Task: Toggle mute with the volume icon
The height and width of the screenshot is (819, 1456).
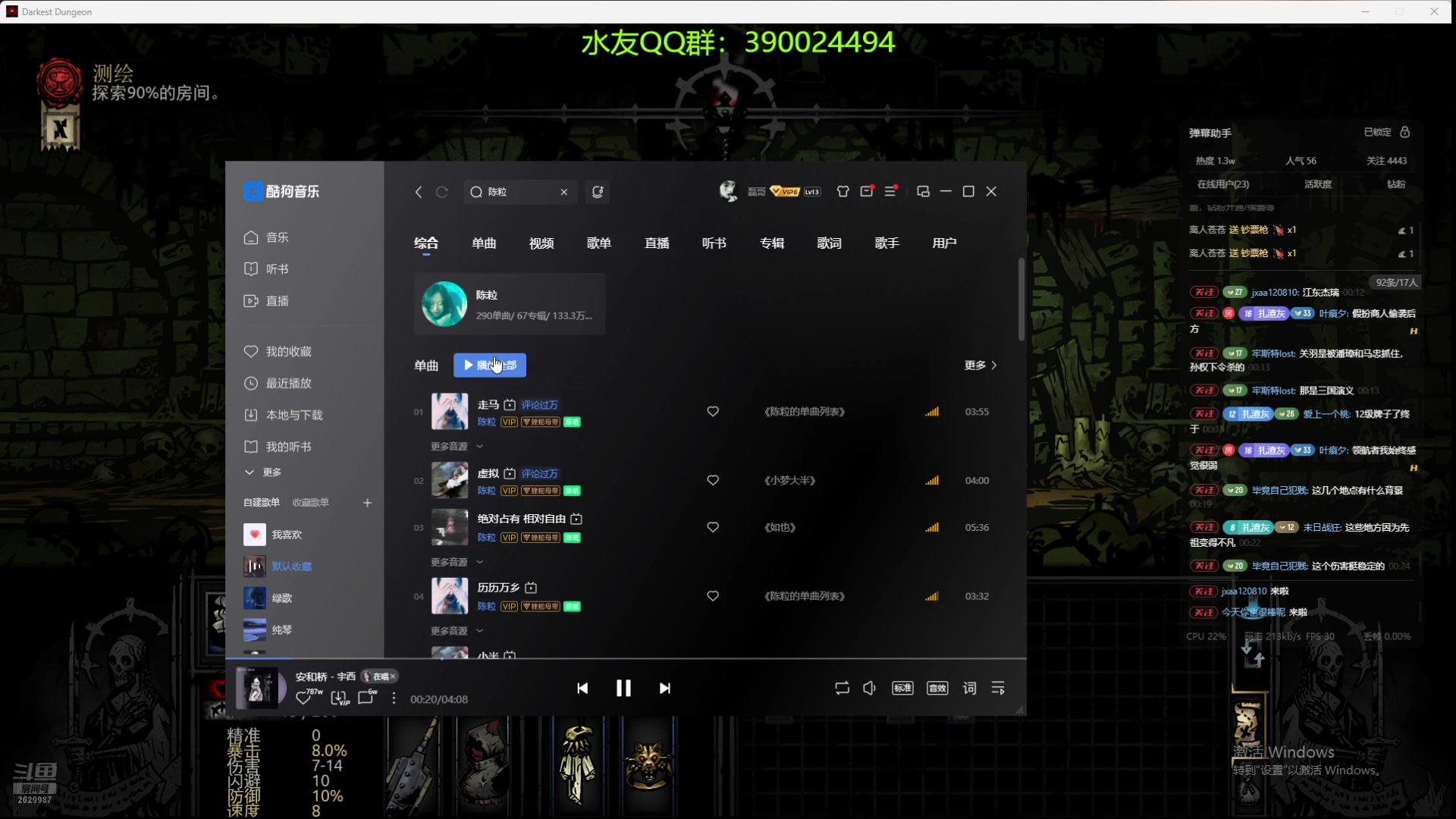Action: coord(870,688)
